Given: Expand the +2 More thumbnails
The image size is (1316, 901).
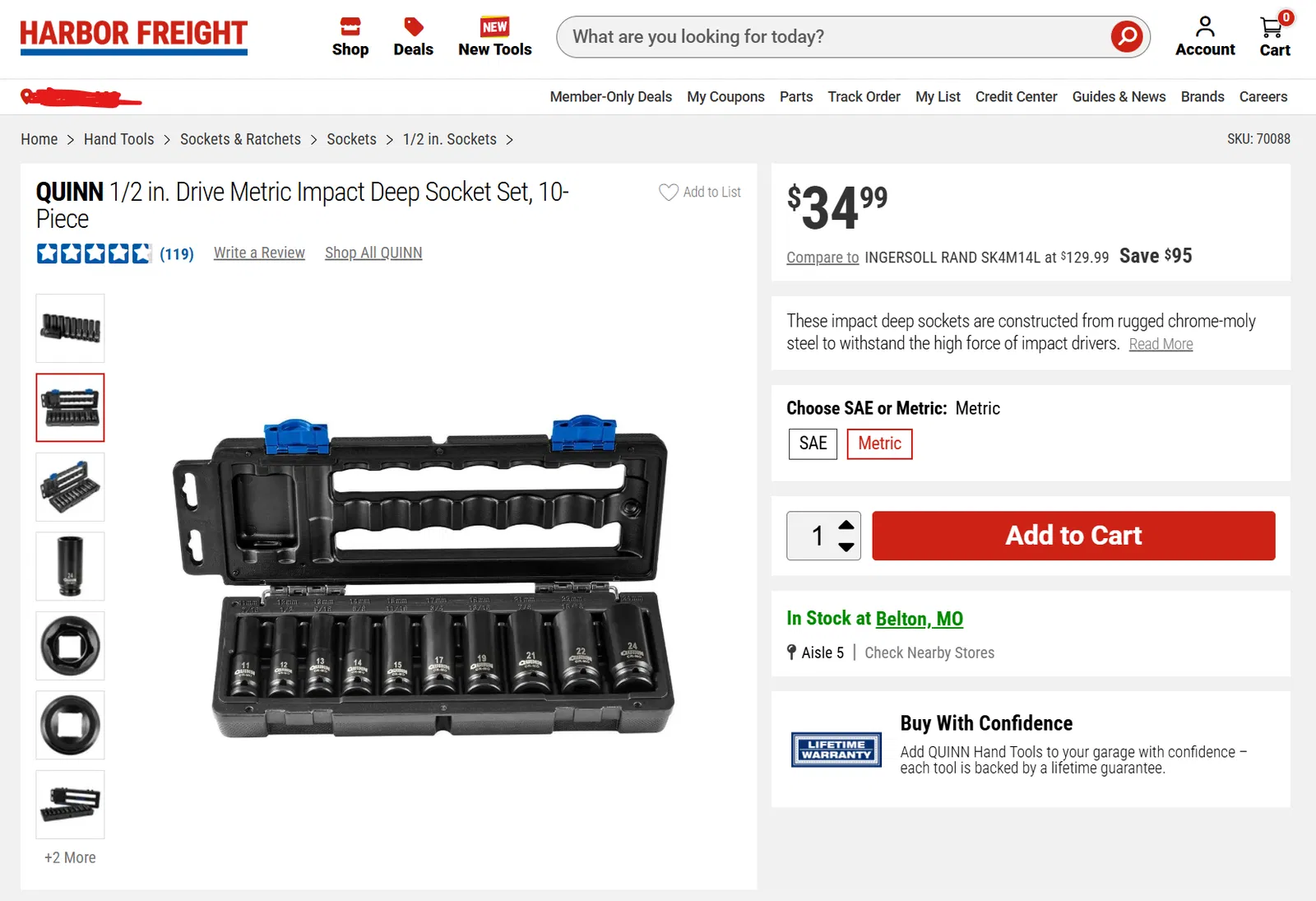Looking at the screenshot, I should 70,857.
